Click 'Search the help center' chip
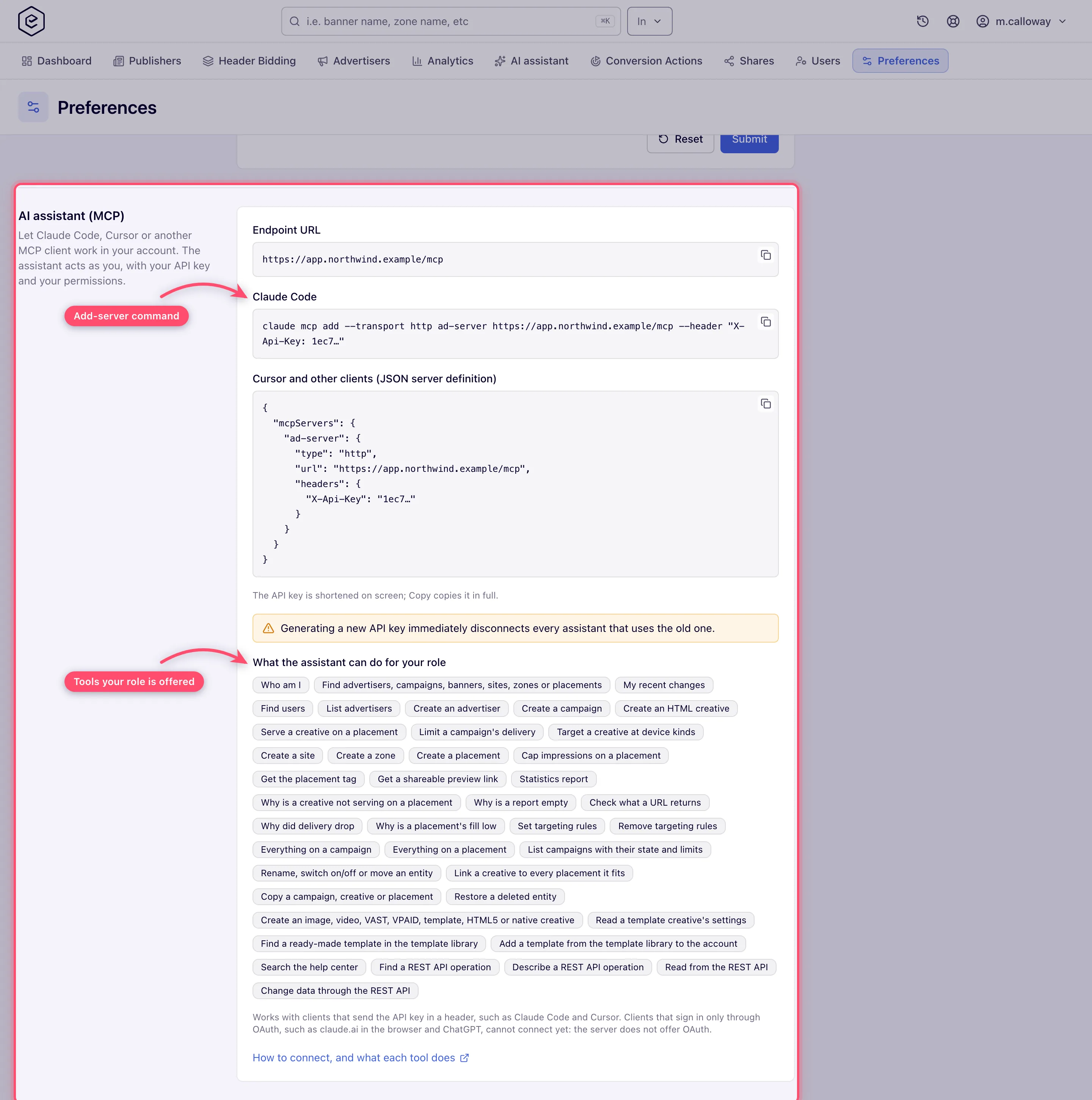This screenshot has height=1100, width=1092. 309,967
